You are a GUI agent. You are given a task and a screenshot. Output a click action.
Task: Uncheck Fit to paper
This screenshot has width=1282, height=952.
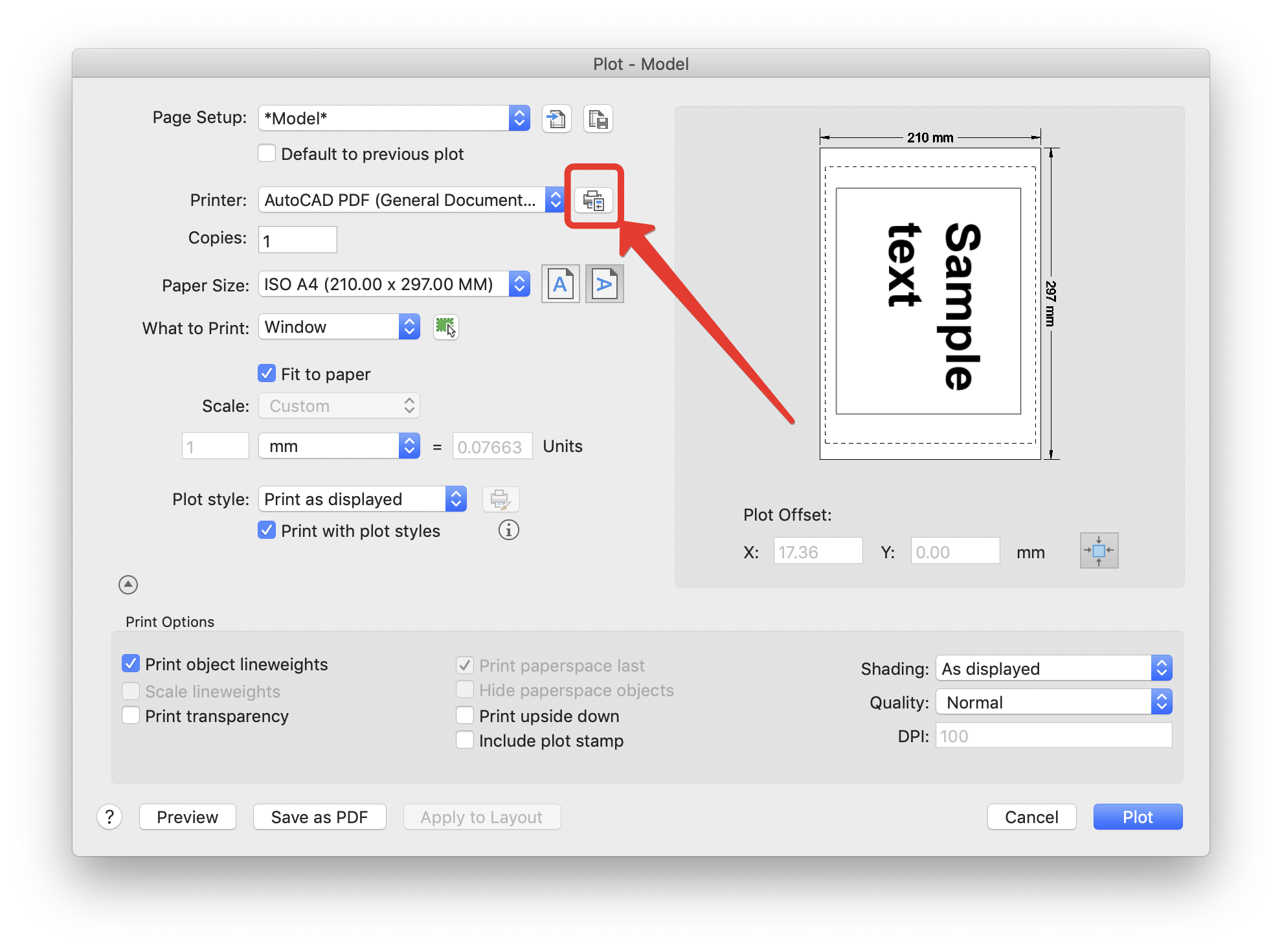click(x=267, y=373)
